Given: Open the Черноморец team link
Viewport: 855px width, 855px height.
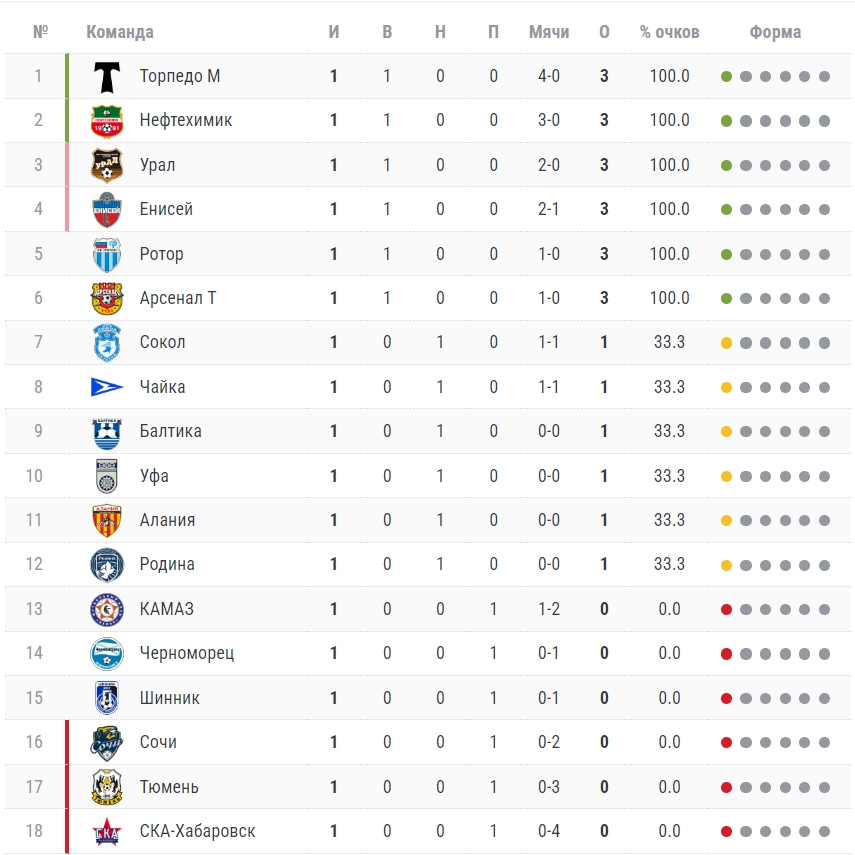Looking at the screenshot, I should coord(187,653).
